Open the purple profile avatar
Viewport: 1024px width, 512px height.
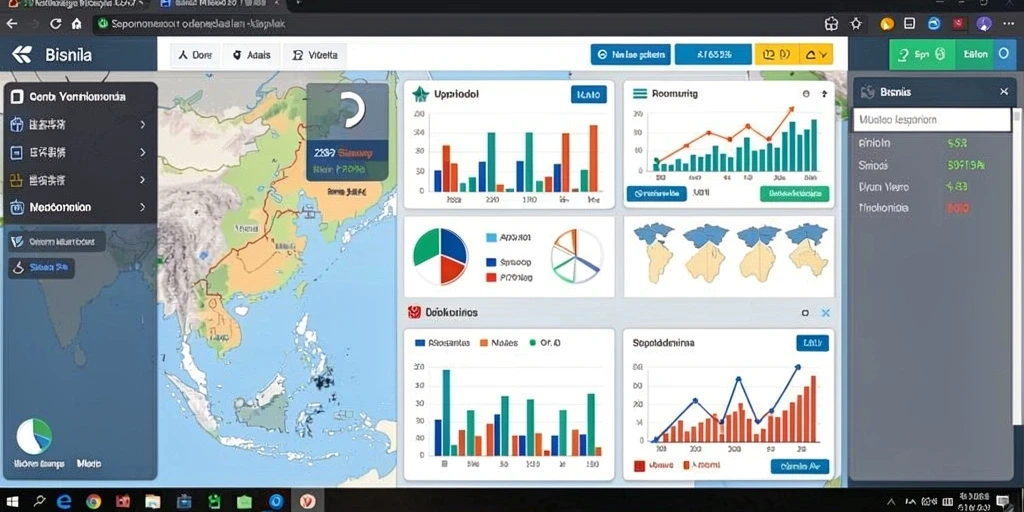click(x=984, y=24)
